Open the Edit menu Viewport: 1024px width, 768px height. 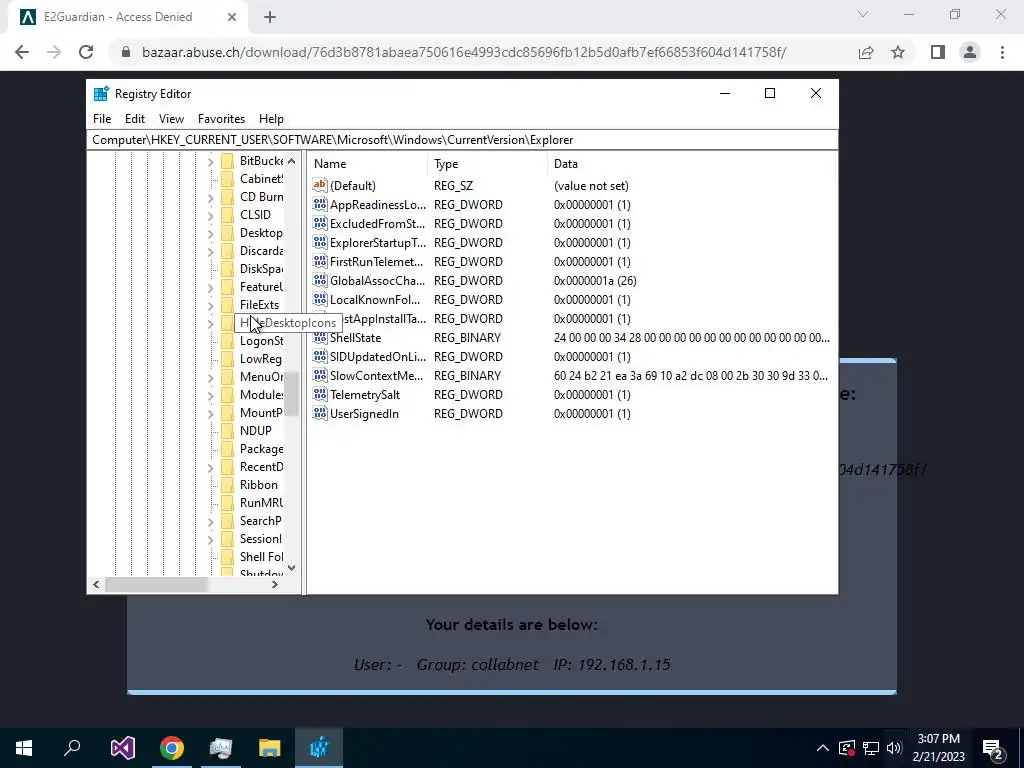pyautogui.click(x=135, y=119)
